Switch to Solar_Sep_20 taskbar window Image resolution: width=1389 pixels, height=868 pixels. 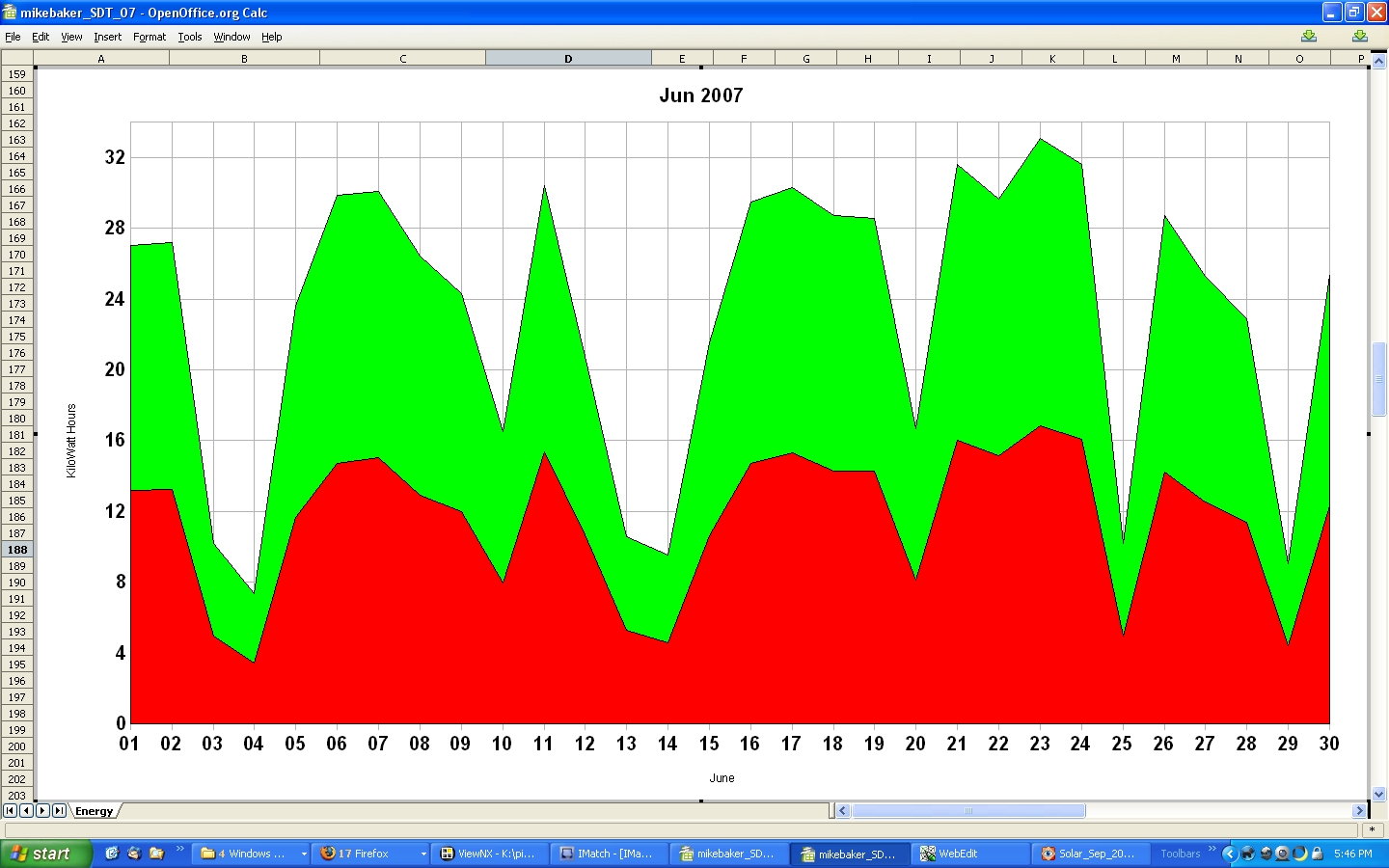tap(1090, 854)
